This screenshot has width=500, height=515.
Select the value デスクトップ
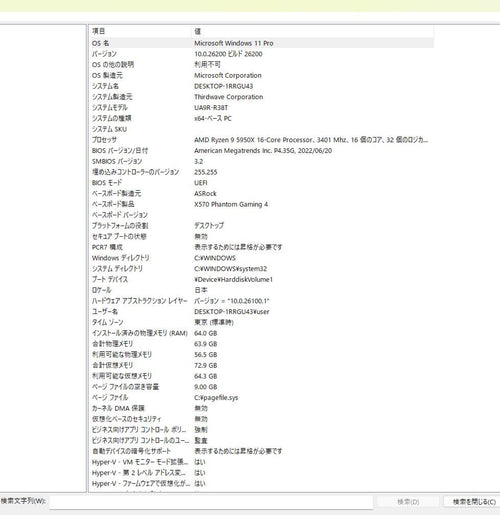(209, 226)
